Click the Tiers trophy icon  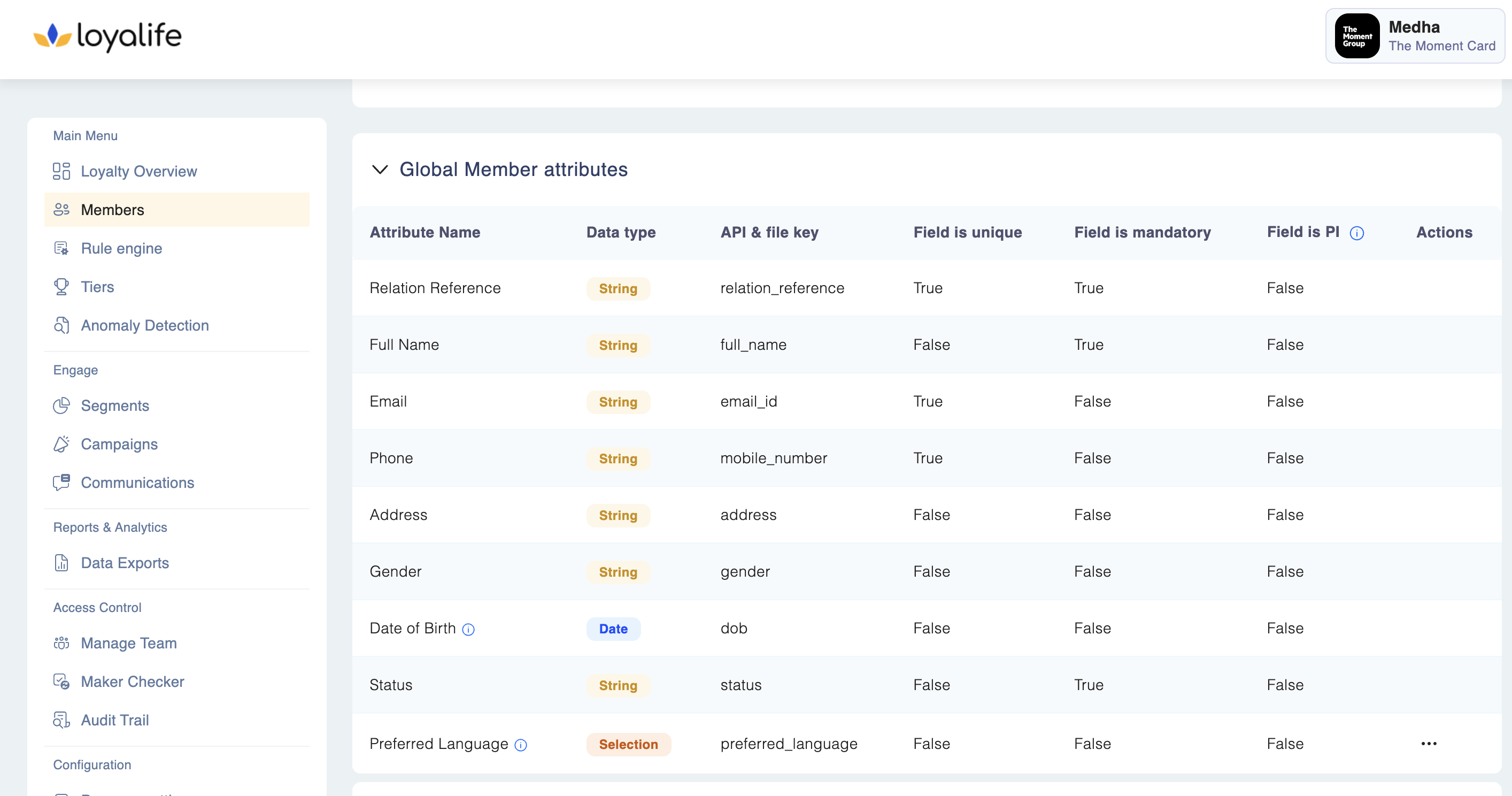61,287
